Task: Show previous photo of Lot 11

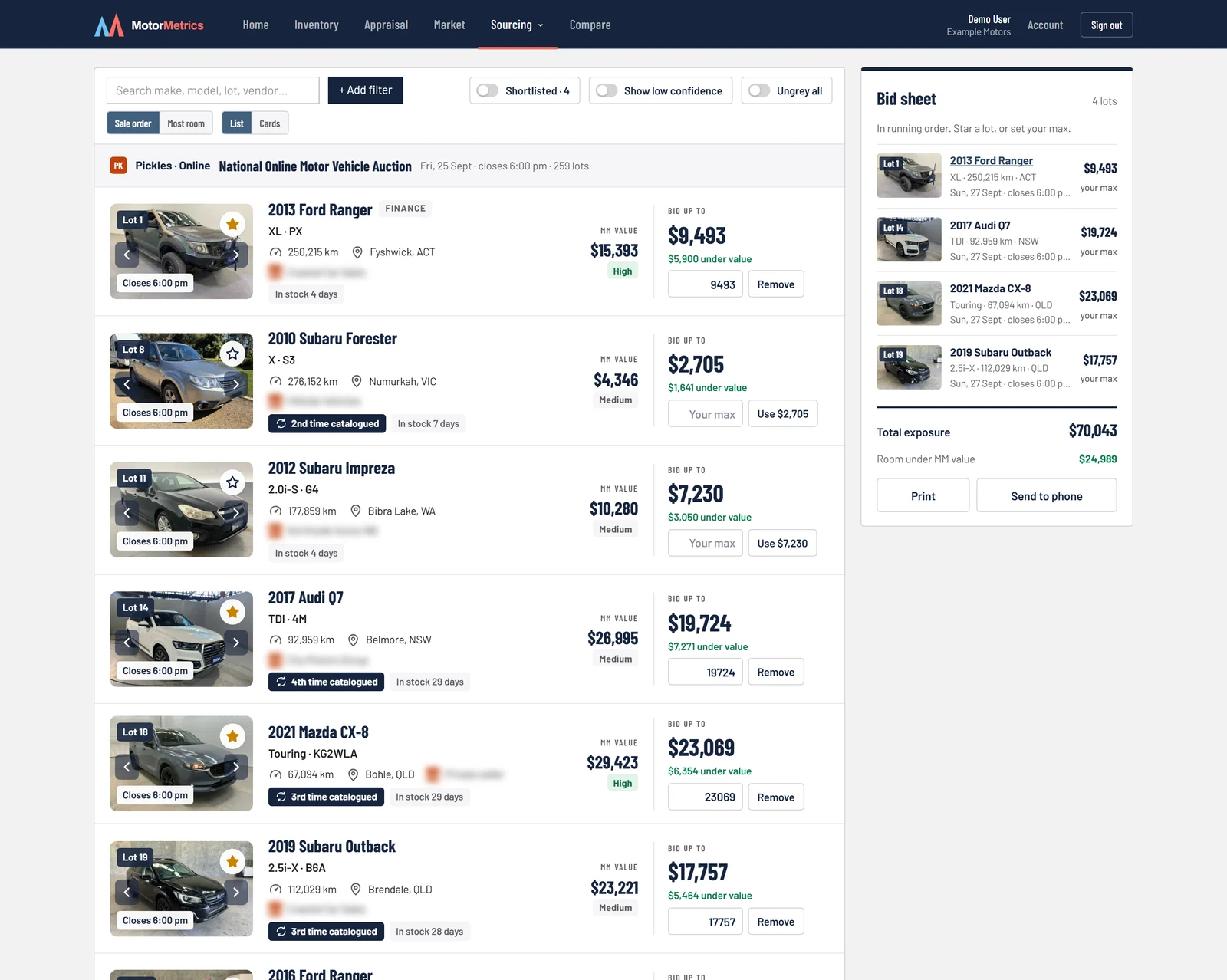Action: (127, 513)
